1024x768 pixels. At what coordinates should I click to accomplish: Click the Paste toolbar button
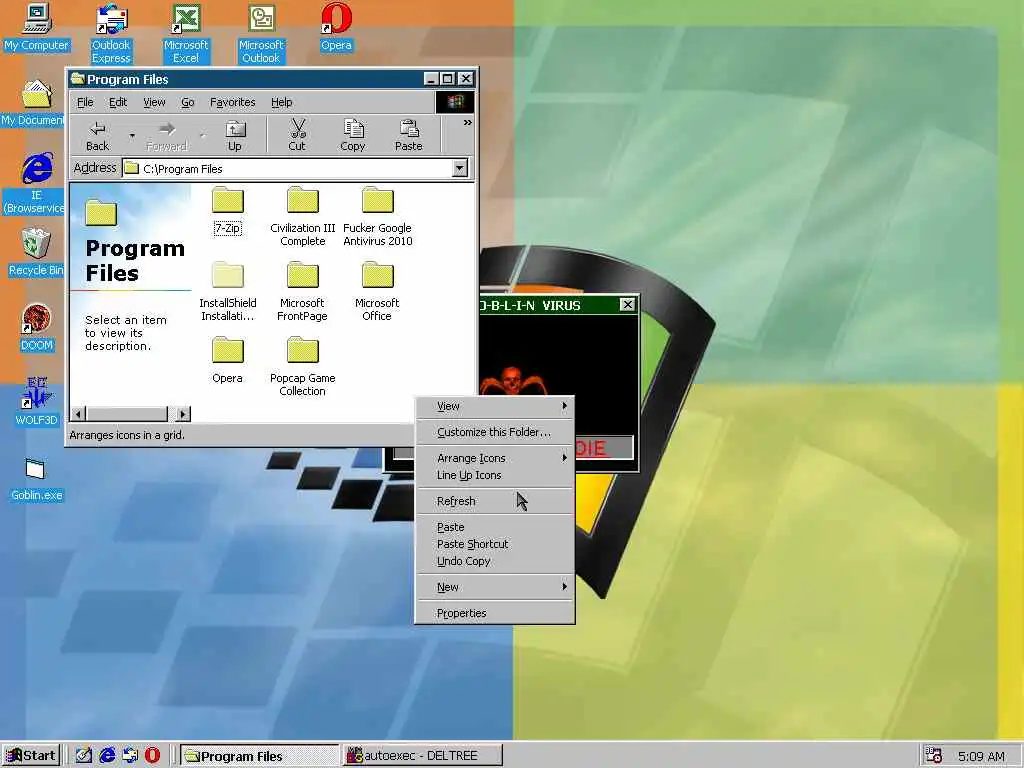409,136
